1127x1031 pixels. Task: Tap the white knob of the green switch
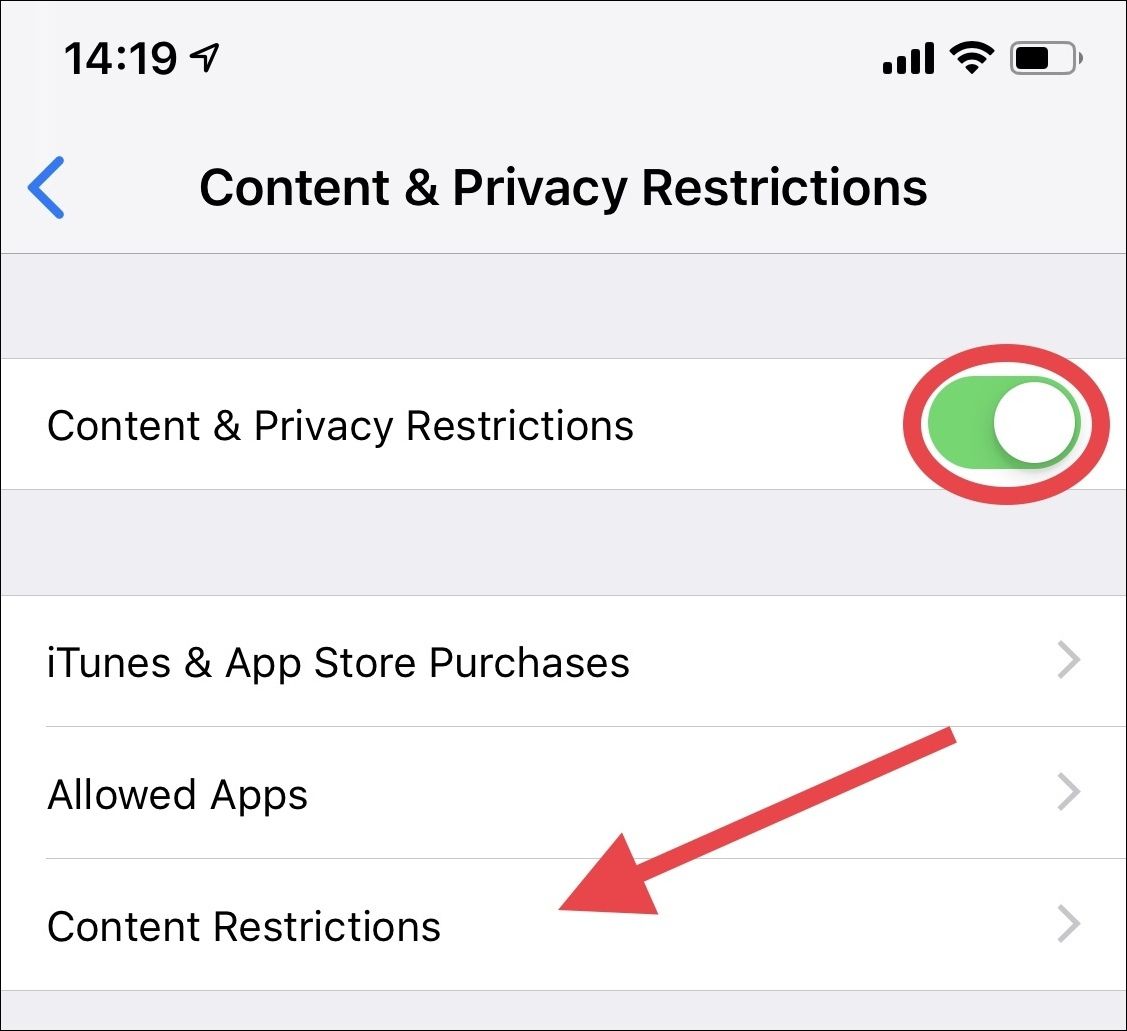[x=1035, y=423]
